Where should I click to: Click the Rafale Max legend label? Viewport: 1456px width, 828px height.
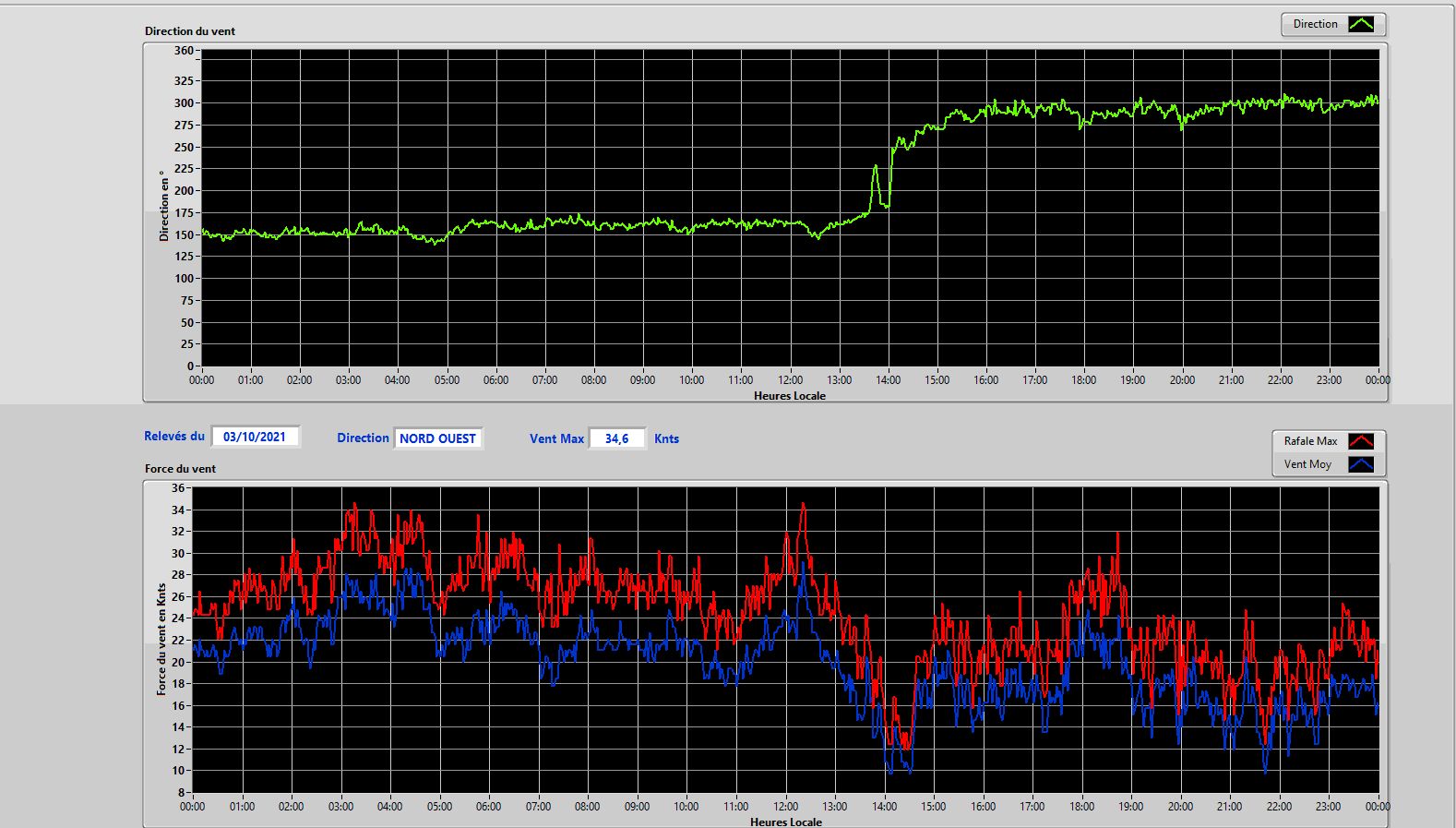coord(1310,441)
